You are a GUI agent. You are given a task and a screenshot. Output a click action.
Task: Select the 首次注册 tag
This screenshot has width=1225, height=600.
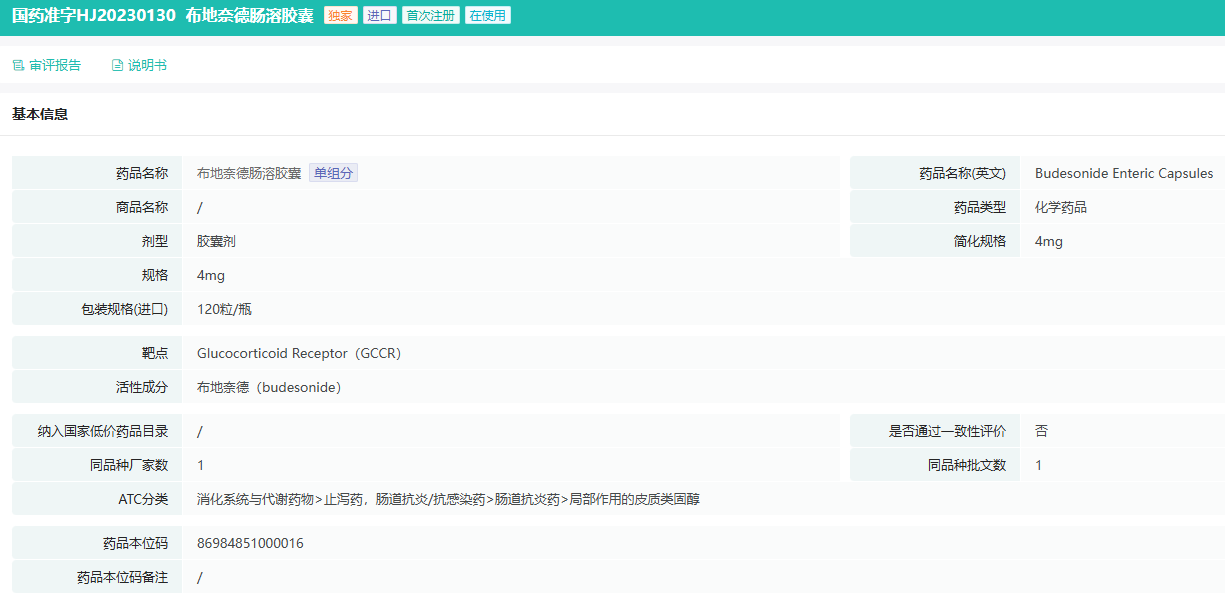point(430,16)
